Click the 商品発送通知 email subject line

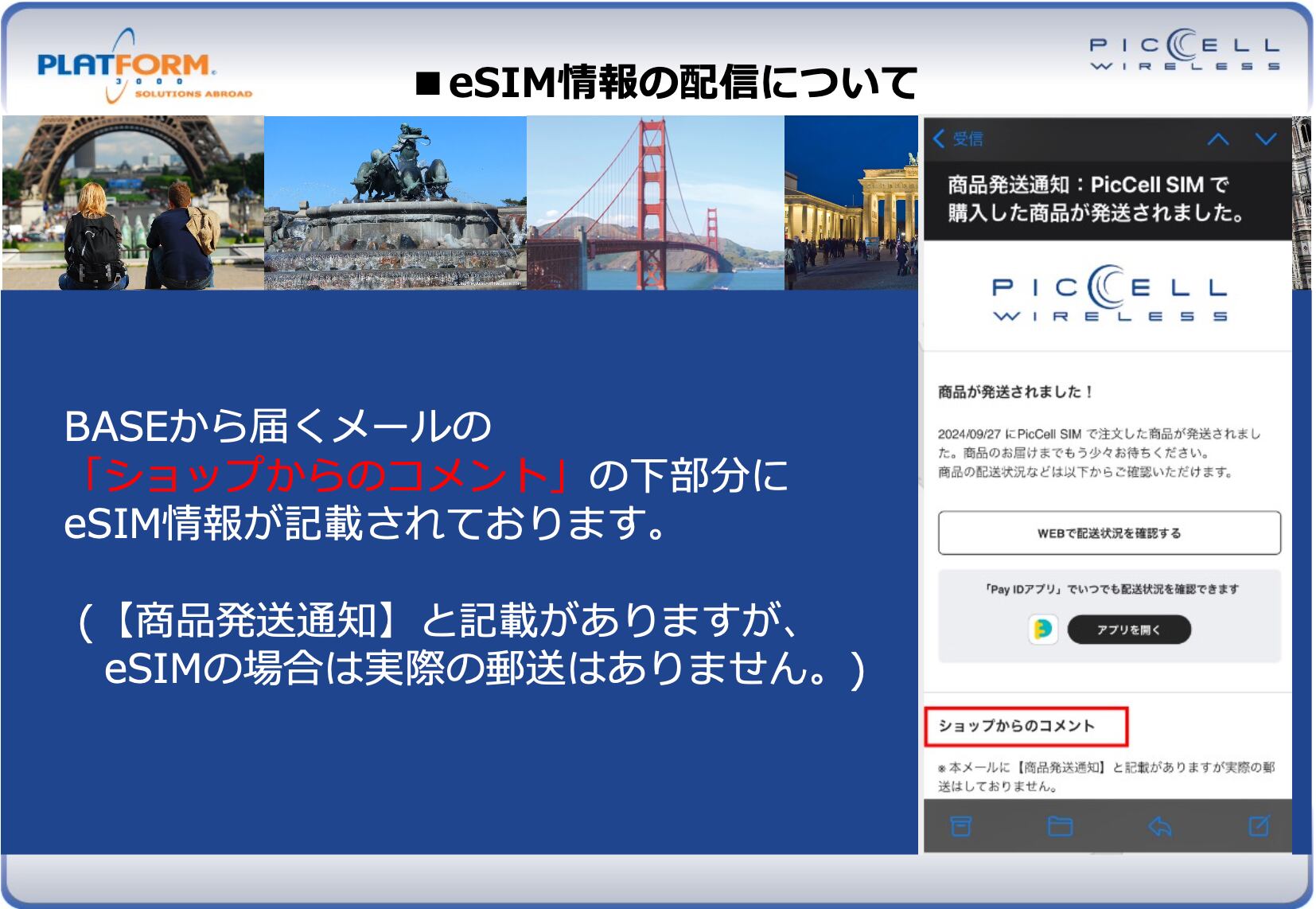pyautogui.click(x=1096, y=199)
